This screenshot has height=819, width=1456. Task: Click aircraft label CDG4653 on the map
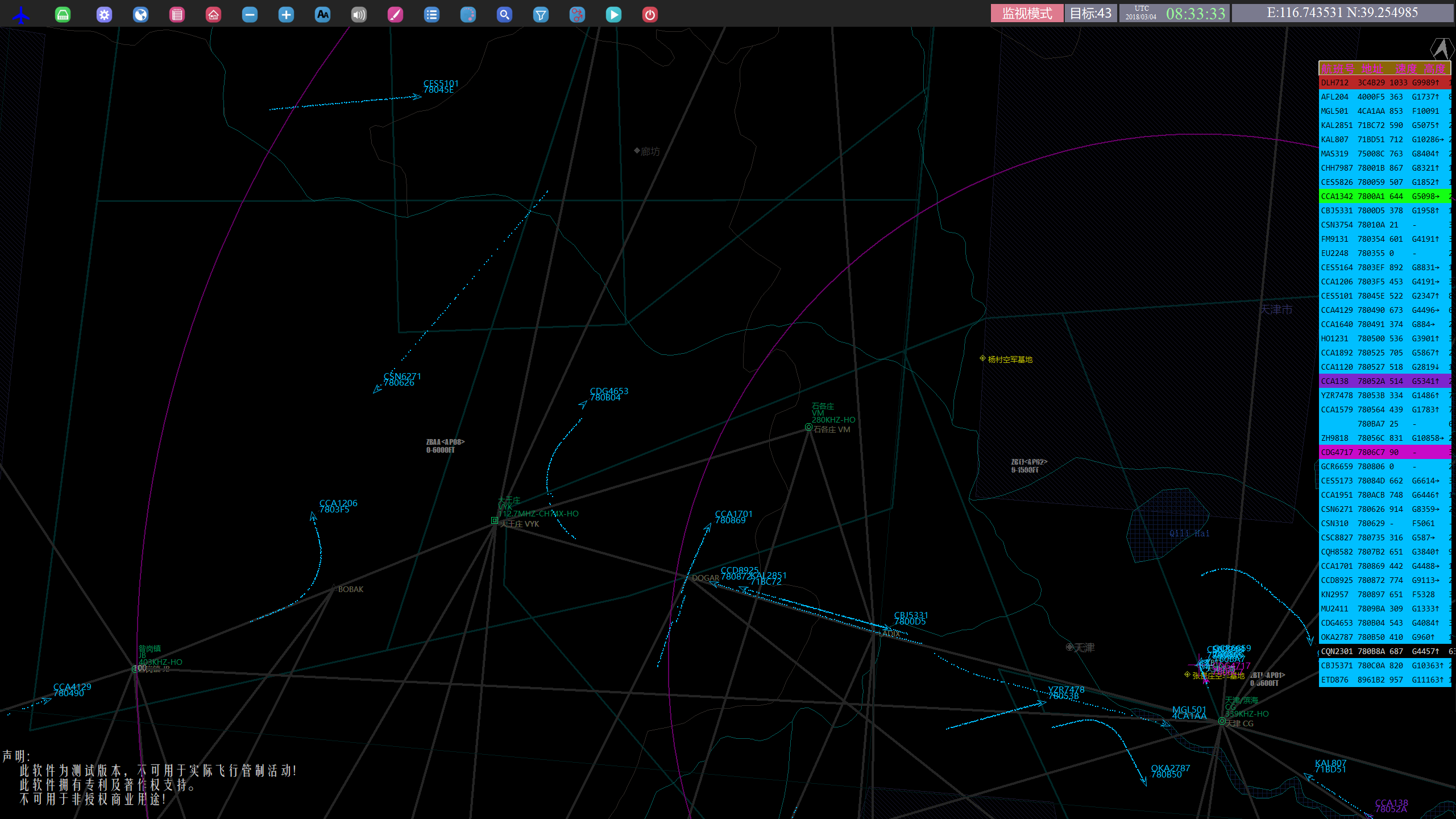pyautogui.click(x=609, y=394)
